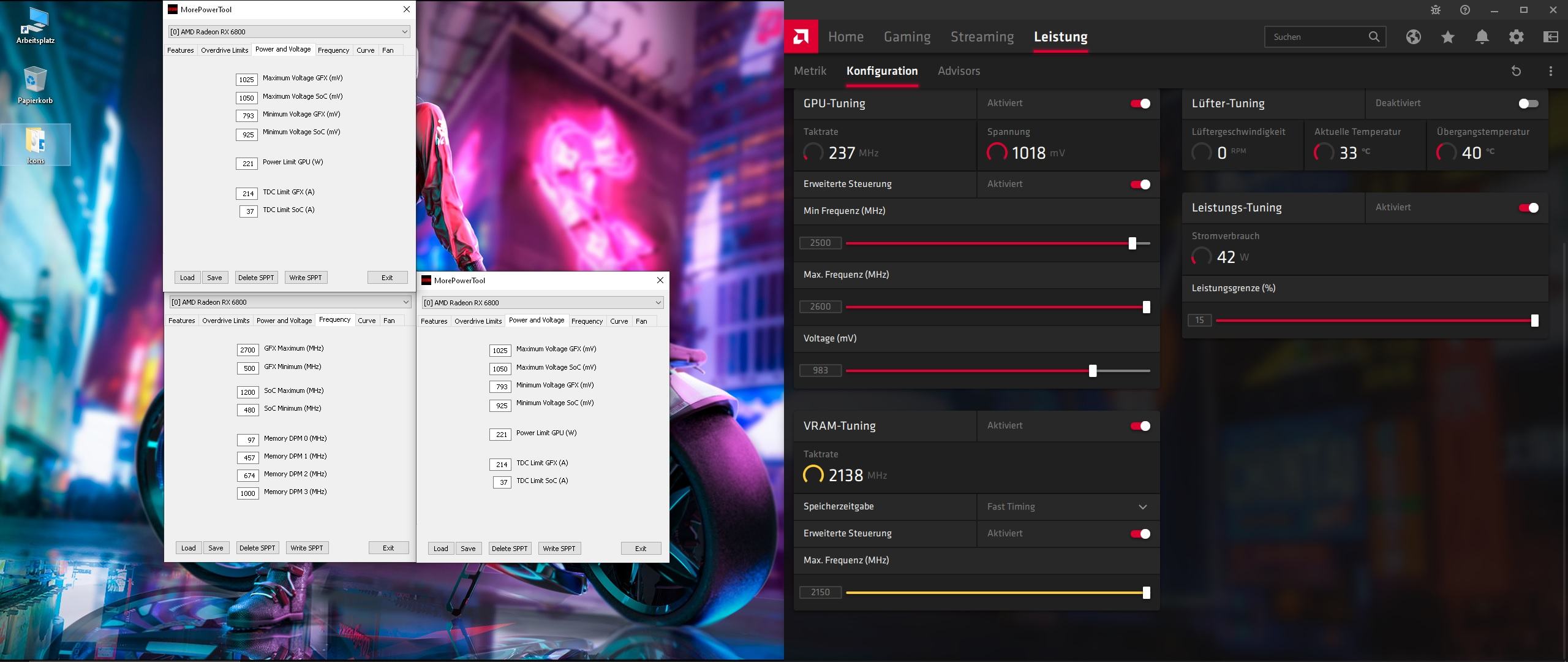Reset tuning with the undo arrow icon
The width and height of the screenshot is (1568, 662).
pyautogui.click(x=1517, y=71)
